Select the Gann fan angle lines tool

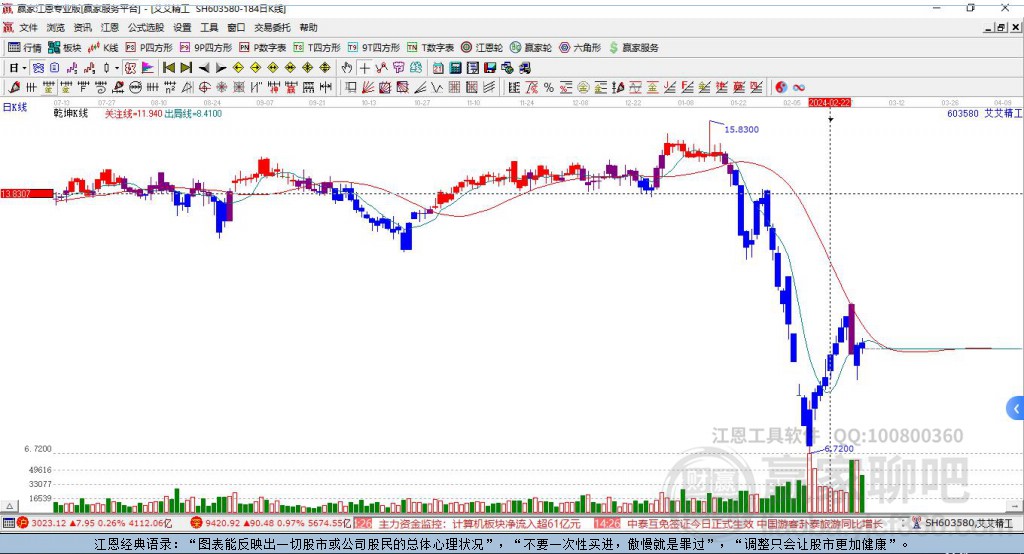pyautogui.click(x=368, y=87)
